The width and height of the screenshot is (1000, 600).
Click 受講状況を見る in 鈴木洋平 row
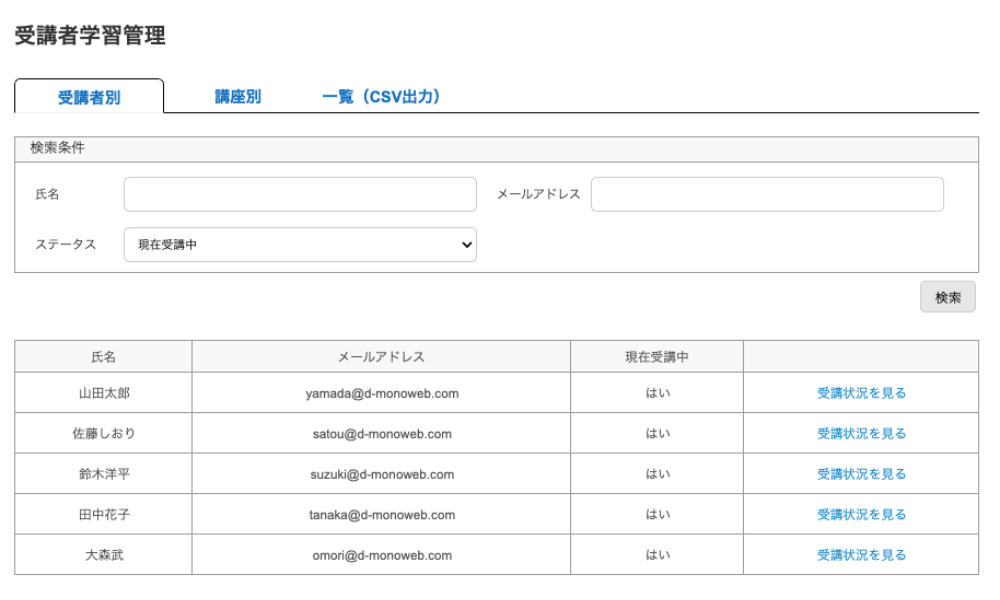pyautogui.click(x=861, y=474)
